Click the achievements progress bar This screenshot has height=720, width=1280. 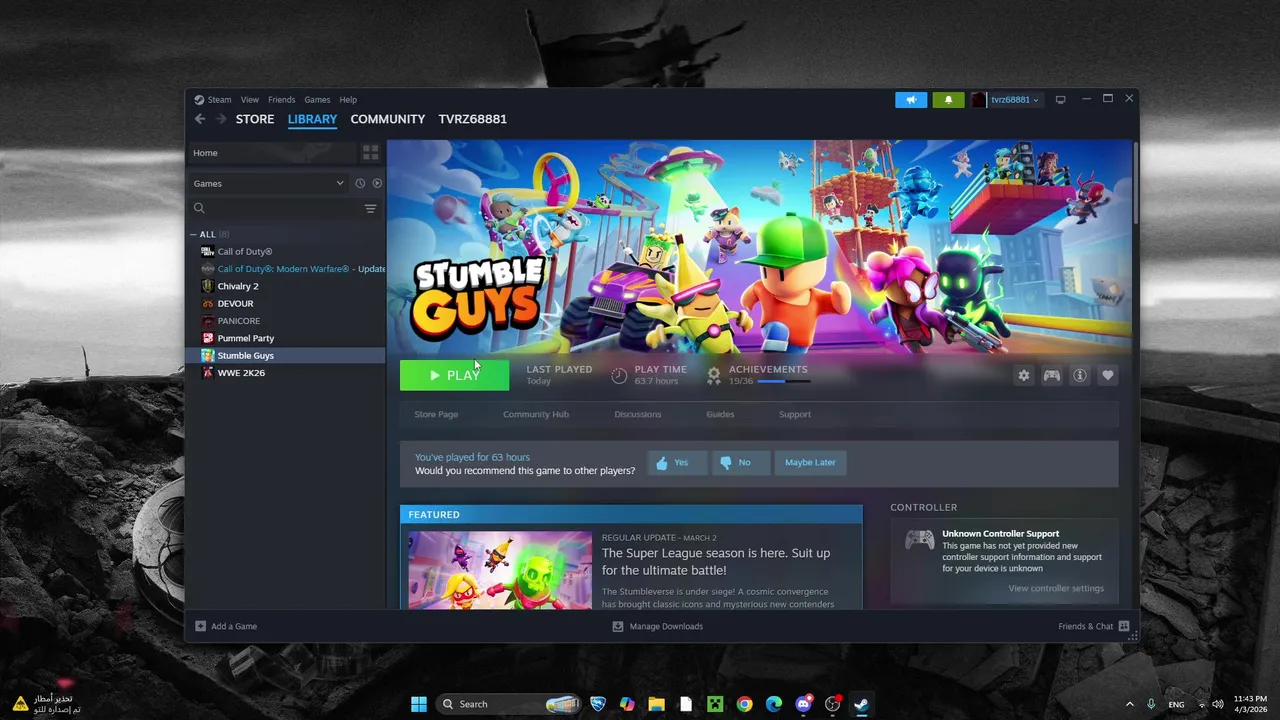(x=784, y=381)
